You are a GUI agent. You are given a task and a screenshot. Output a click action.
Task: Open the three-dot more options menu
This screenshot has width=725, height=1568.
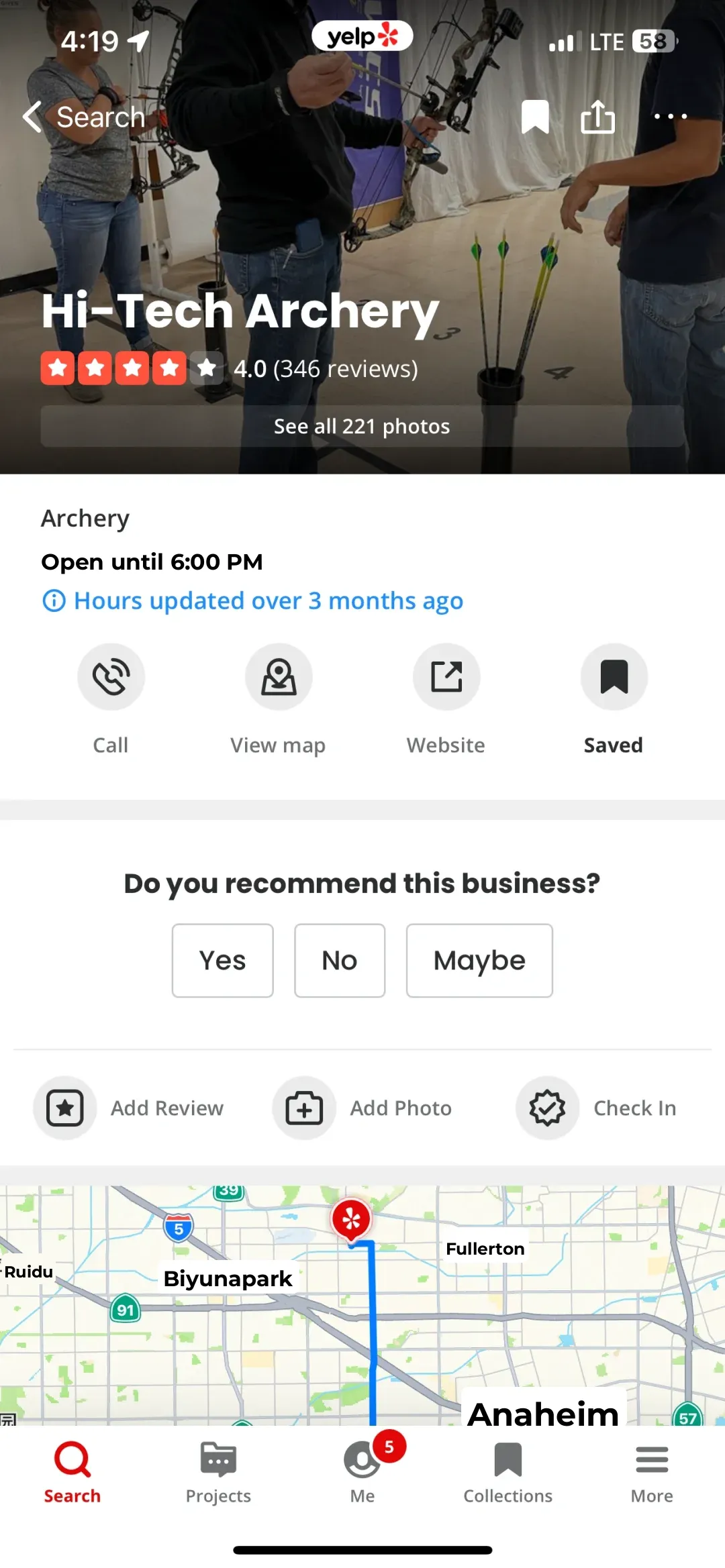(x=670, y=117)
